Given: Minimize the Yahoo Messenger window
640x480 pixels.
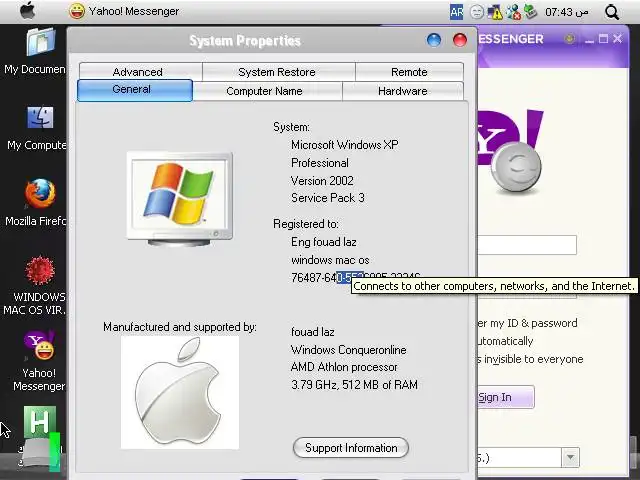Looking at the screenshot, I should [589, 39].
